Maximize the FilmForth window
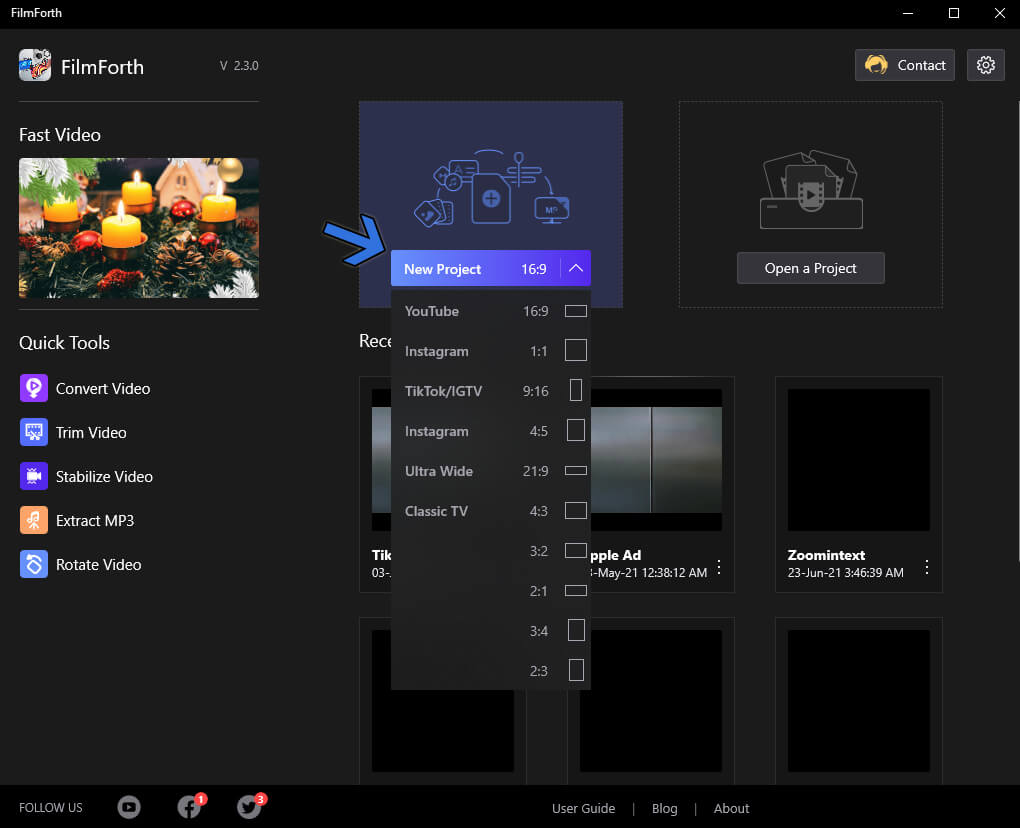 click(x=954, y=13)
